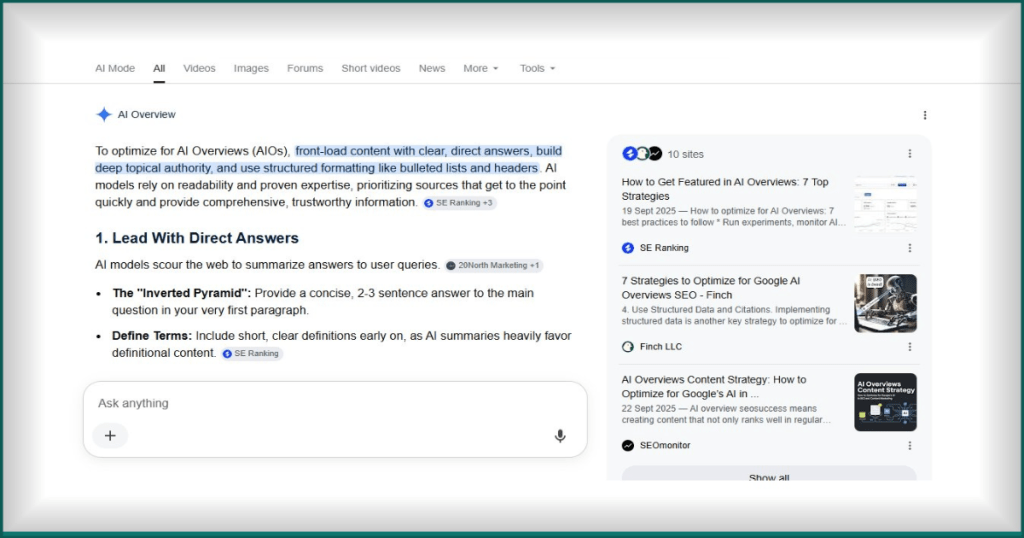Image resolution: width=1024 pixels, height=538 pixels.
Task: Click heading Lead With Direct Answers
Action: click(197, 238)
